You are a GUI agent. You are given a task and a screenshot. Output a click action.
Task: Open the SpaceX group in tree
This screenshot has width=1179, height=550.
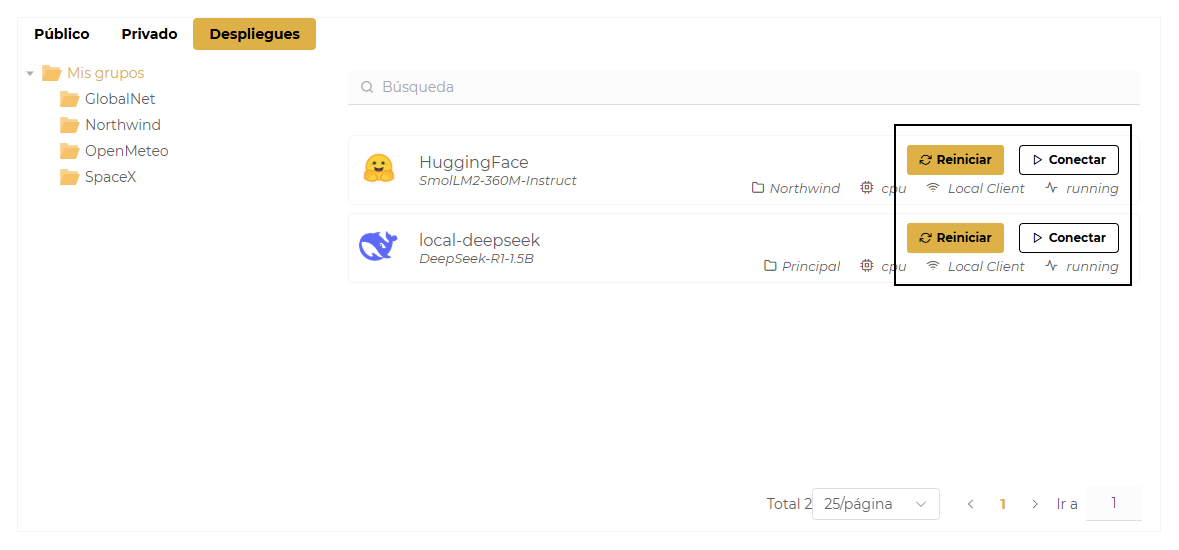coord(110,177)
